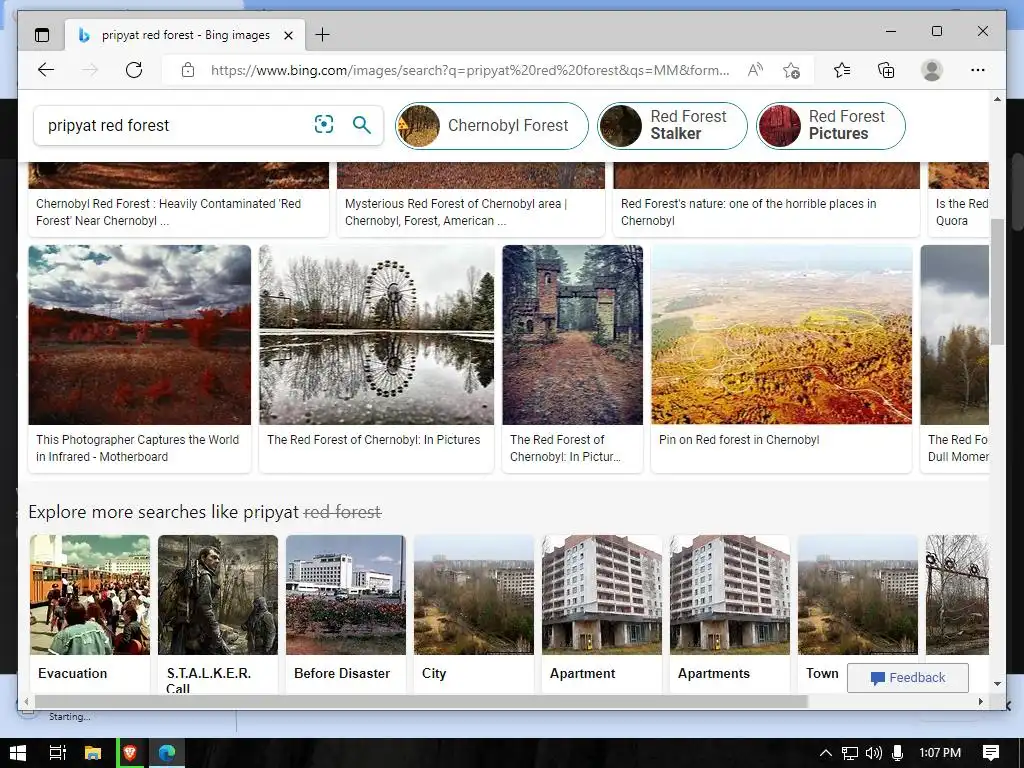Screen dimensions: 1024x768
Task: Select the Red Forest Stalker chip
Action: tap(672, 125)
